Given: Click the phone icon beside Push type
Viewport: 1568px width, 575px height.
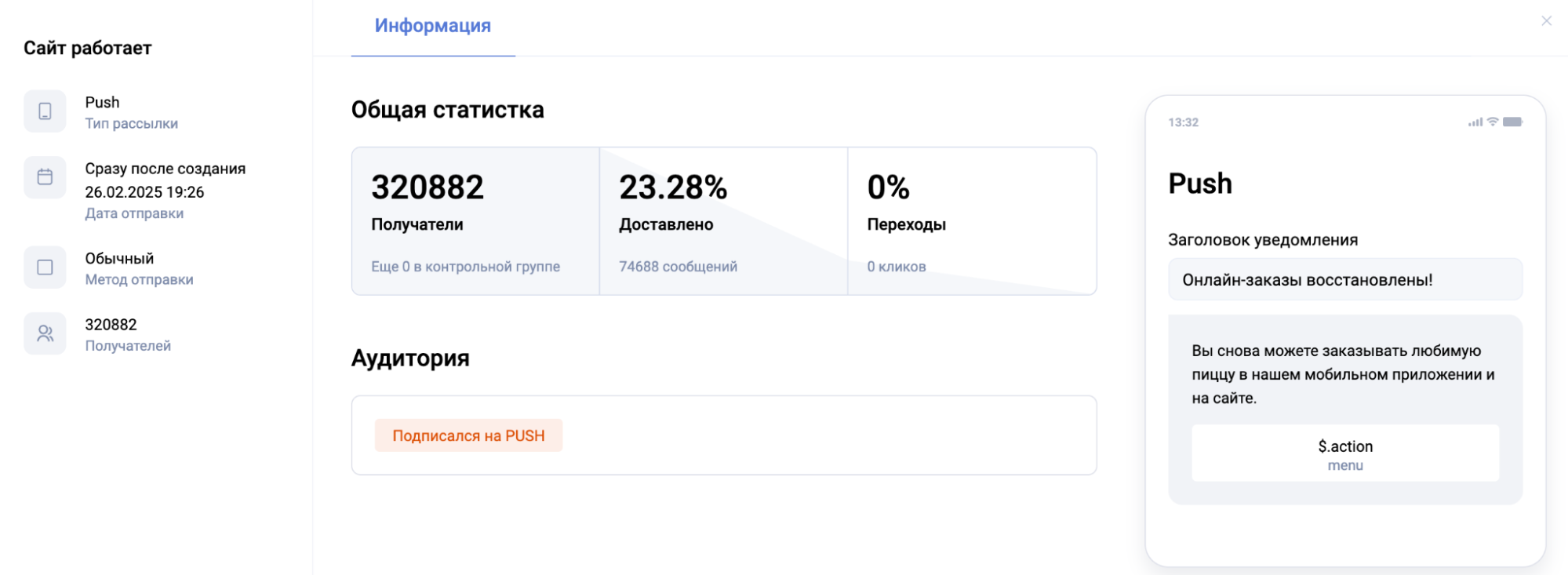Looking at the screenshot, I should [x=45, y=111].
